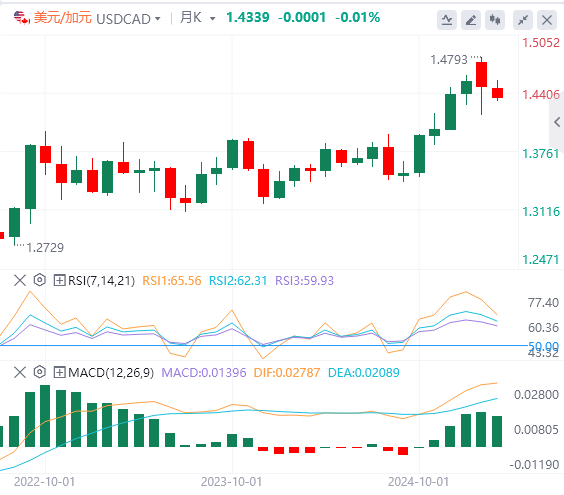Click the 1.4793 high price candle
This screenshot has height=495, width=564.
481,74
